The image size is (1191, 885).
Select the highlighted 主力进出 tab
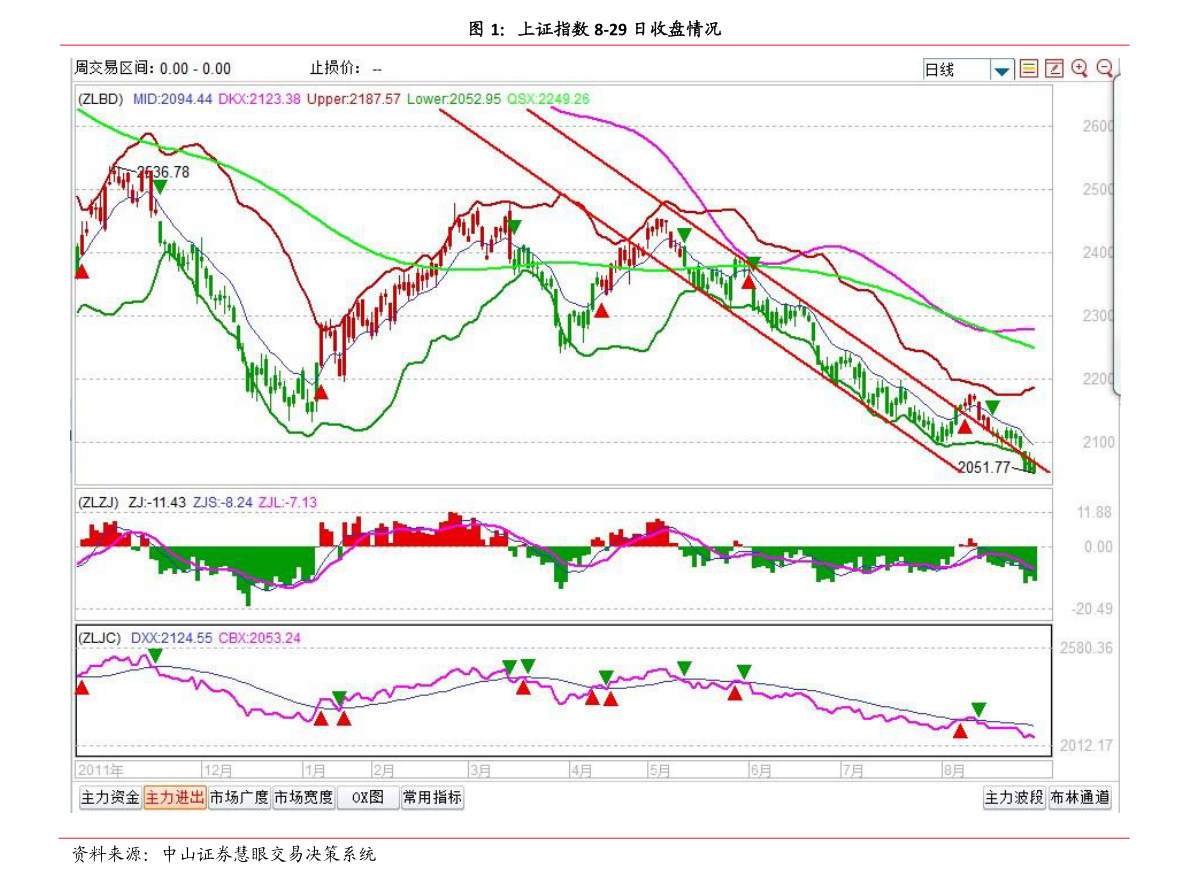(x=175, y=798)
